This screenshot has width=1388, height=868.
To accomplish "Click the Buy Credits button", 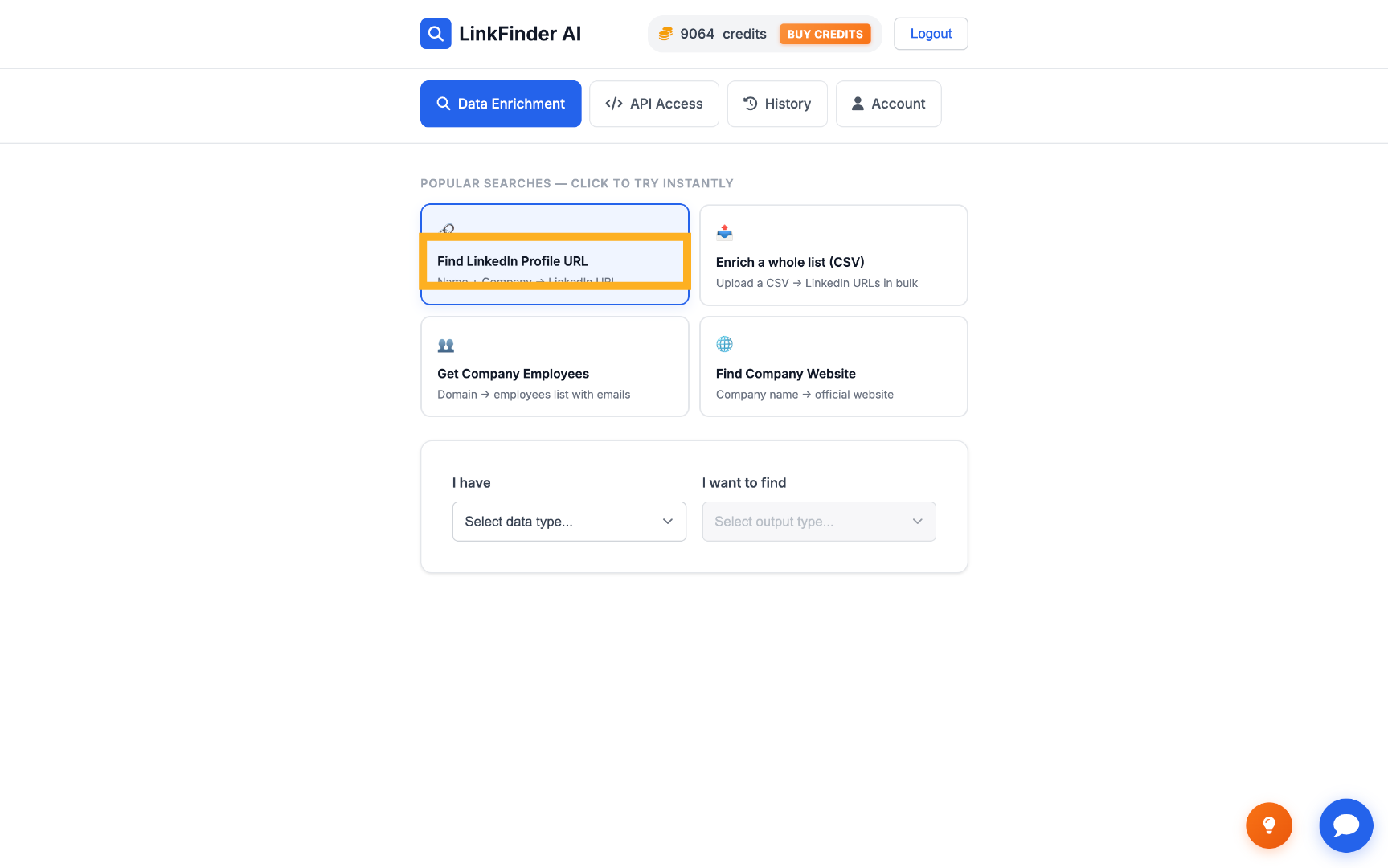I will click(x=825, y=34).
